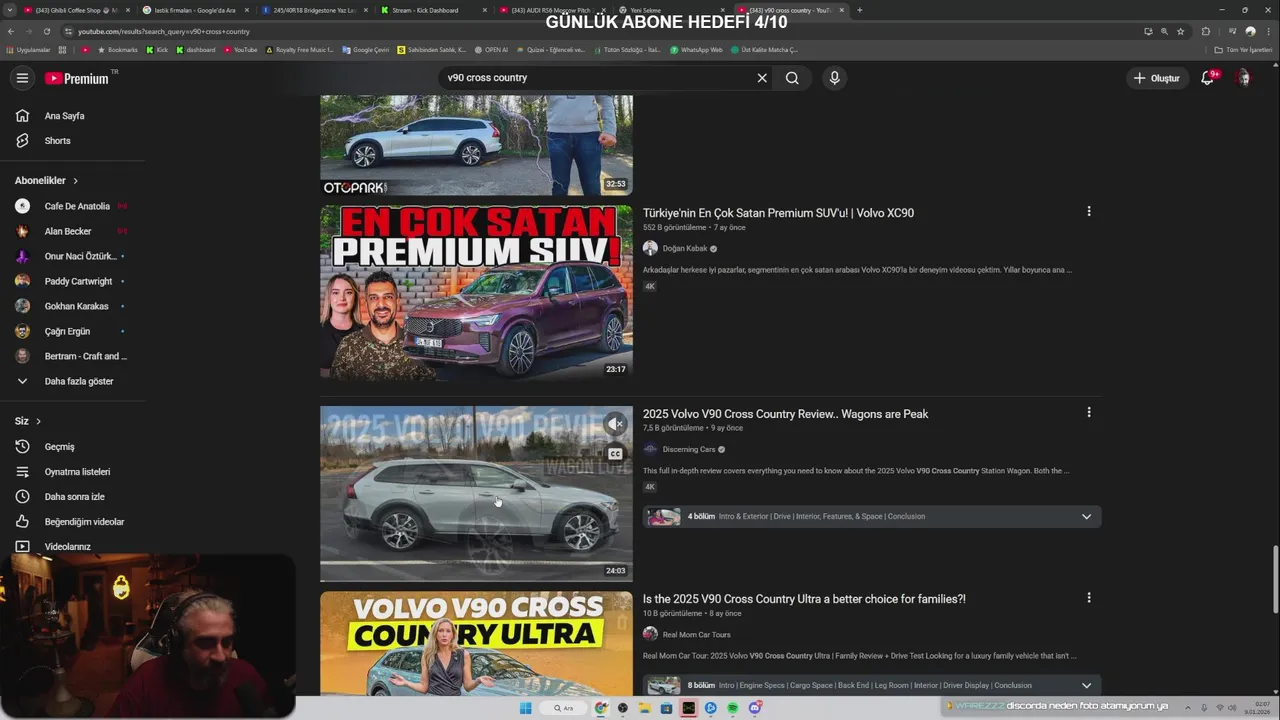Open Chrome from the taskbar
1280x720 pixels.
click(601, 707)
